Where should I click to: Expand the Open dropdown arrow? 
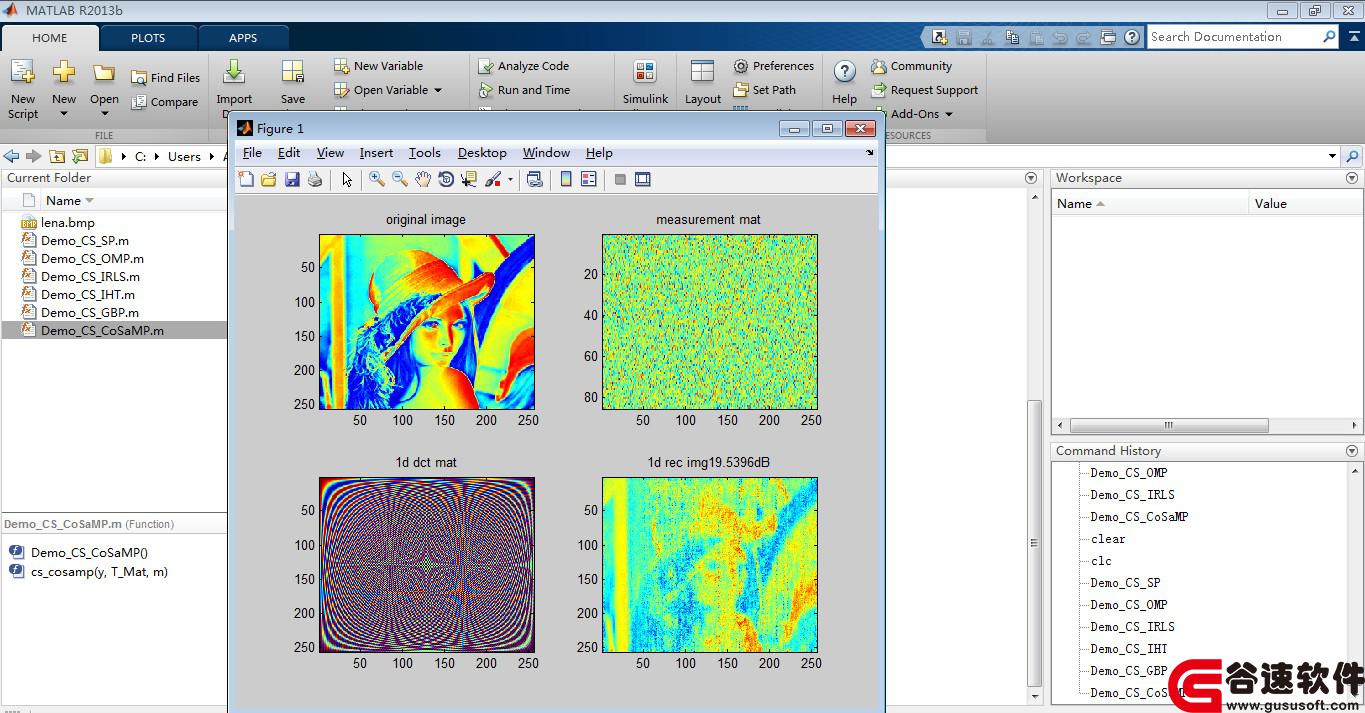(104, 114)
